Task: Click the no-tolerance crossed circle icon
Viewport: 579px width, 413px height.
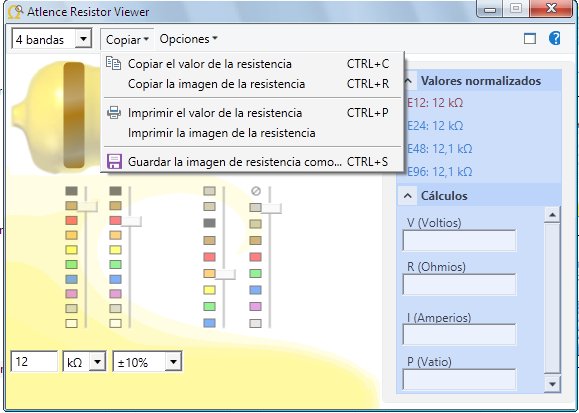Action: click(256, 191)
